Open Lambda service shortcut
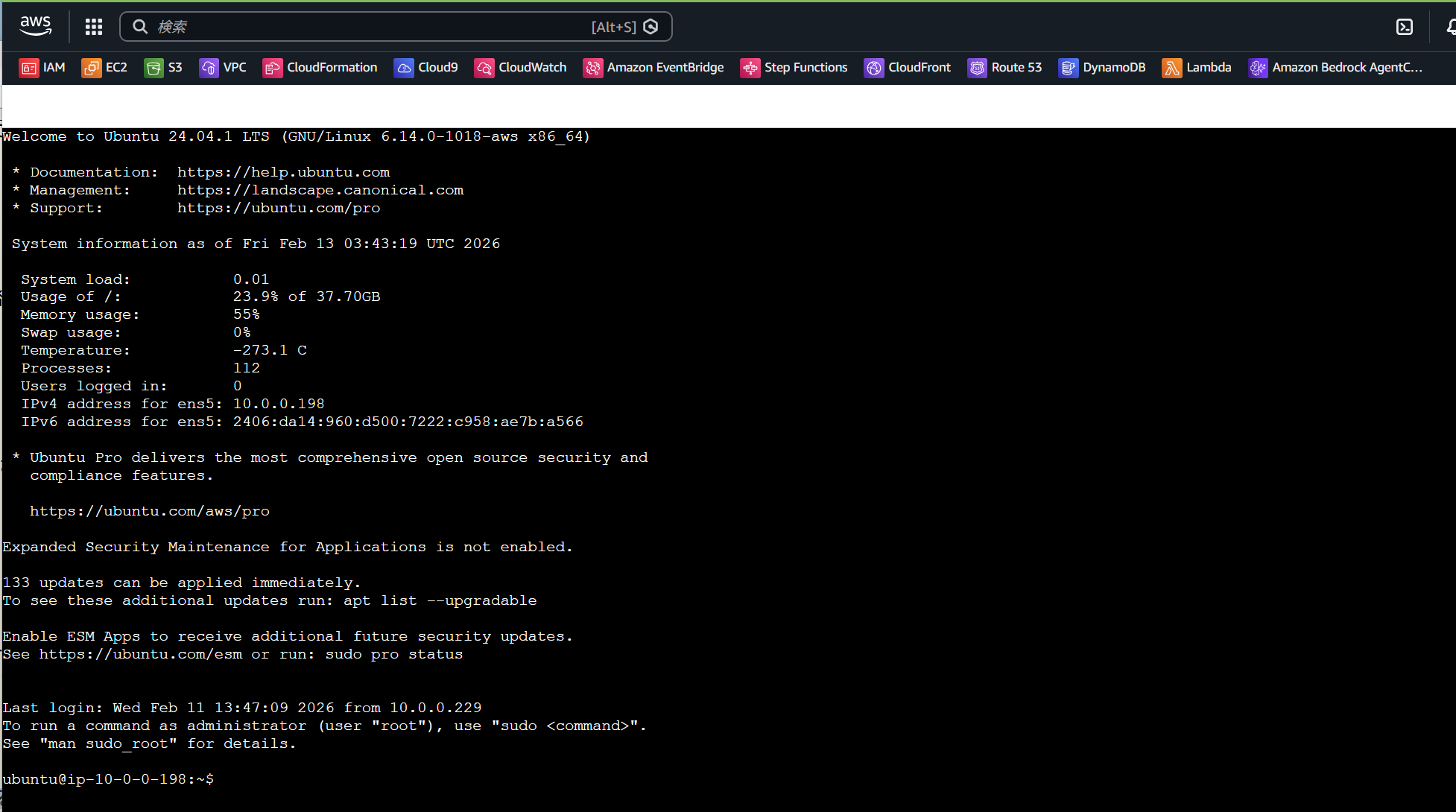Screen dimensions: 1456x812 [x=1197, y=67]
